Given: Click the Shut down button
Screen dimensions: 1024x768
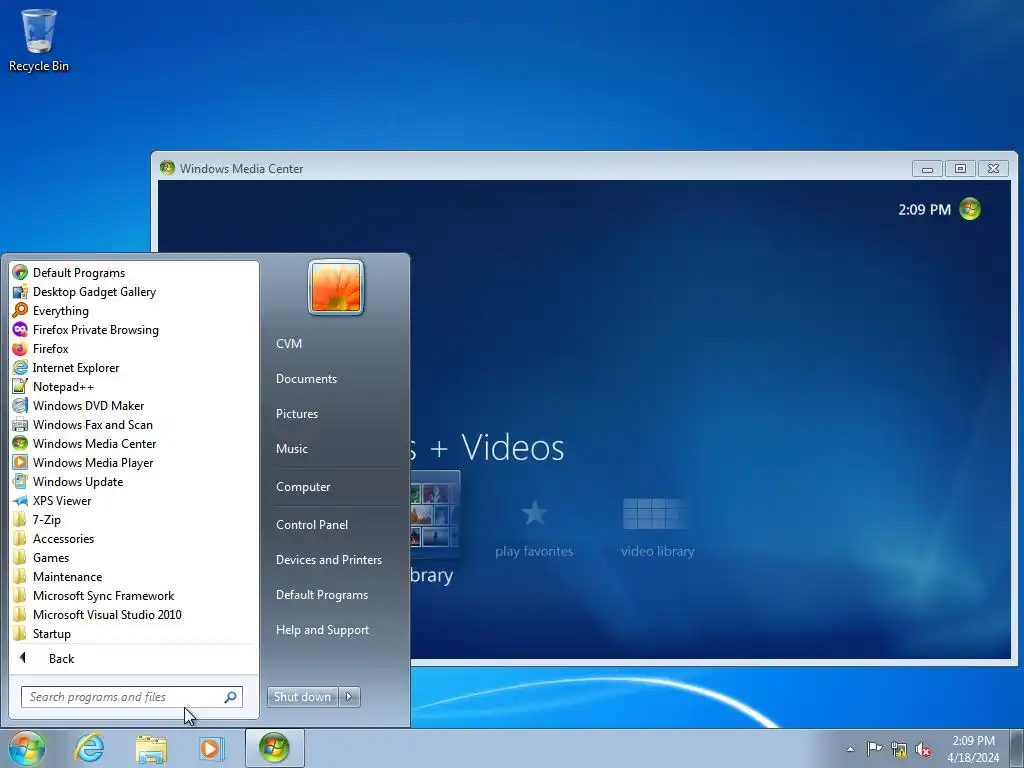Looking at the screenshot, I should pyautogui.click(x=303, y=697).
